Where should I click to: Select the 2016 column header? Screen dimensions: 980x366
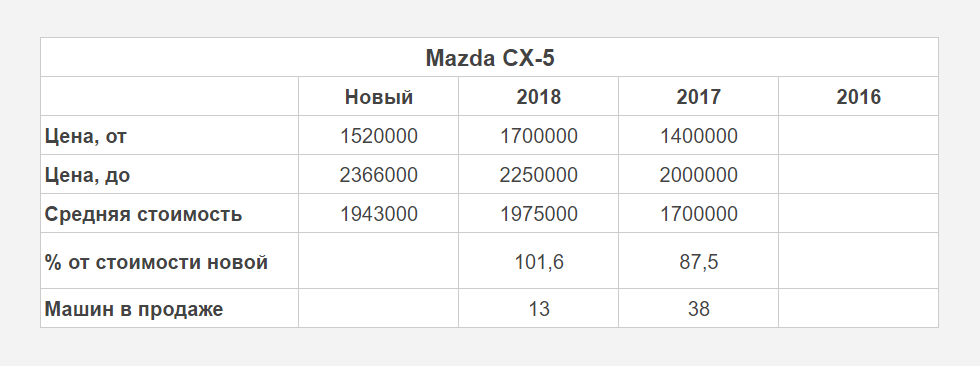point(859,97)
